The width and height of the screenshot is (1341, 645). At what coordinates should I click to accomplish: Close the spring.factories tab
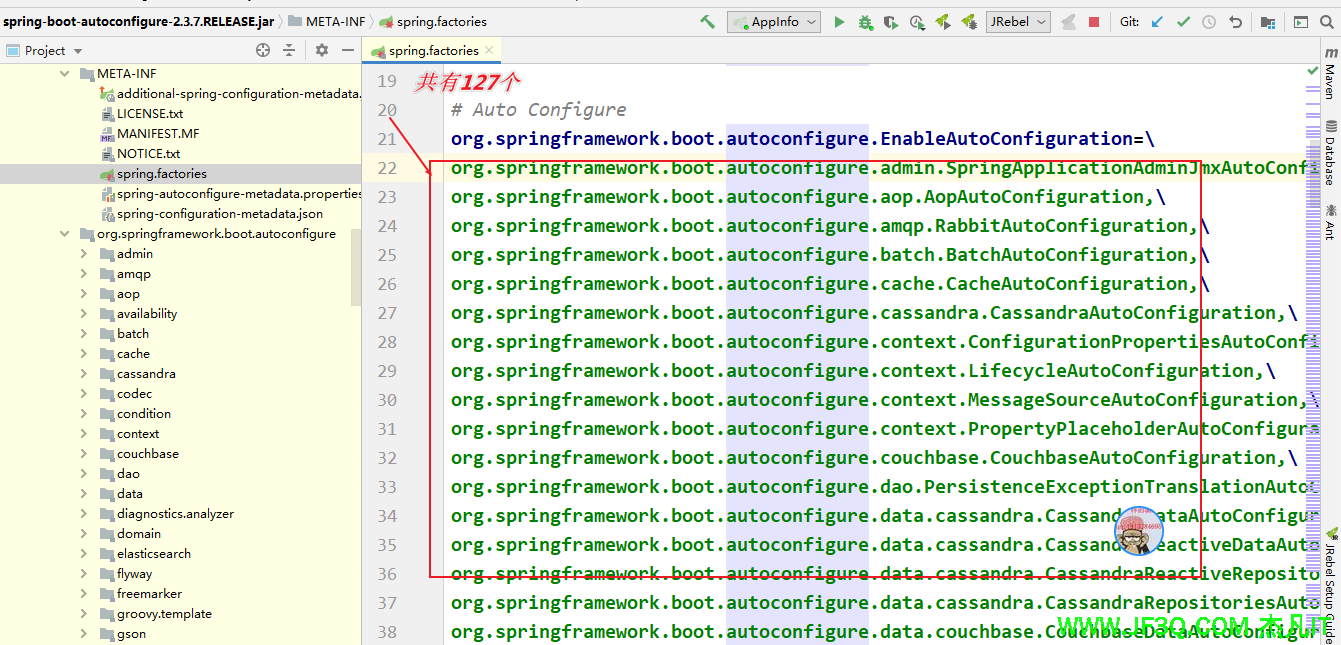pos(489,50)
